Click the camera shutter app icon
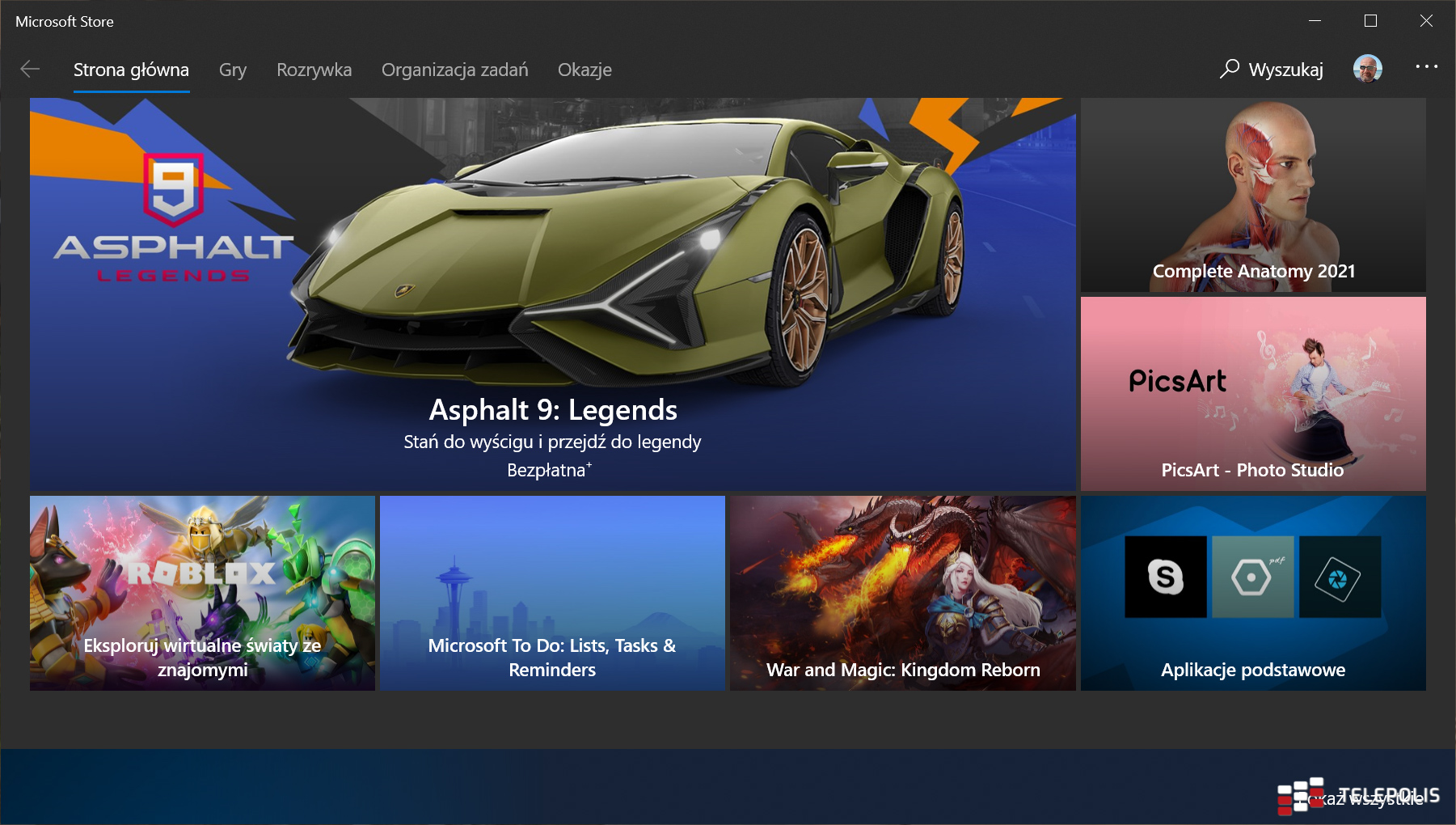Image resolution: width=1456 pixels, height=825 pixels. click(1340, 577)
